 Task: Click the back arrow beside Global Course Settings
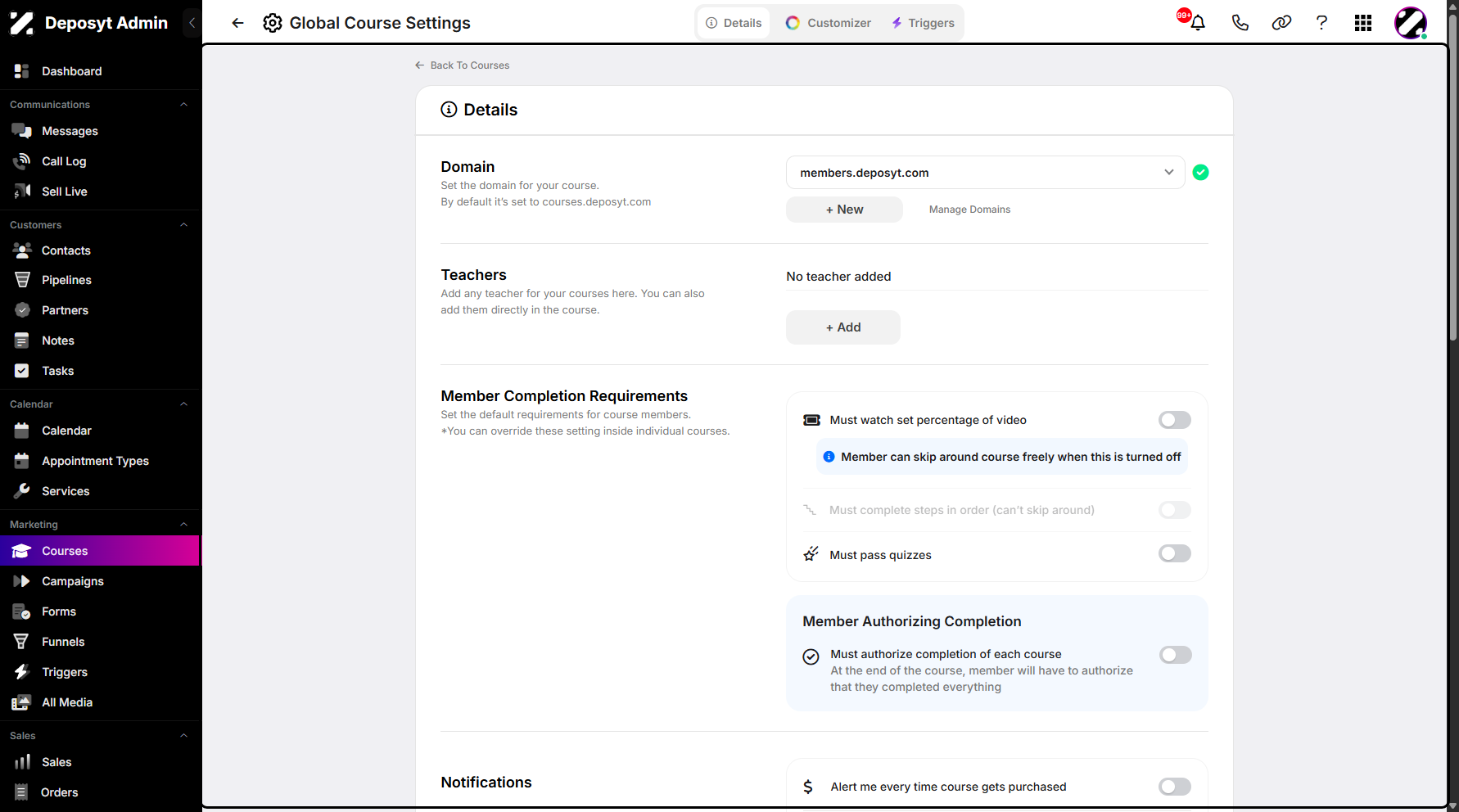[x=237, y=23]
